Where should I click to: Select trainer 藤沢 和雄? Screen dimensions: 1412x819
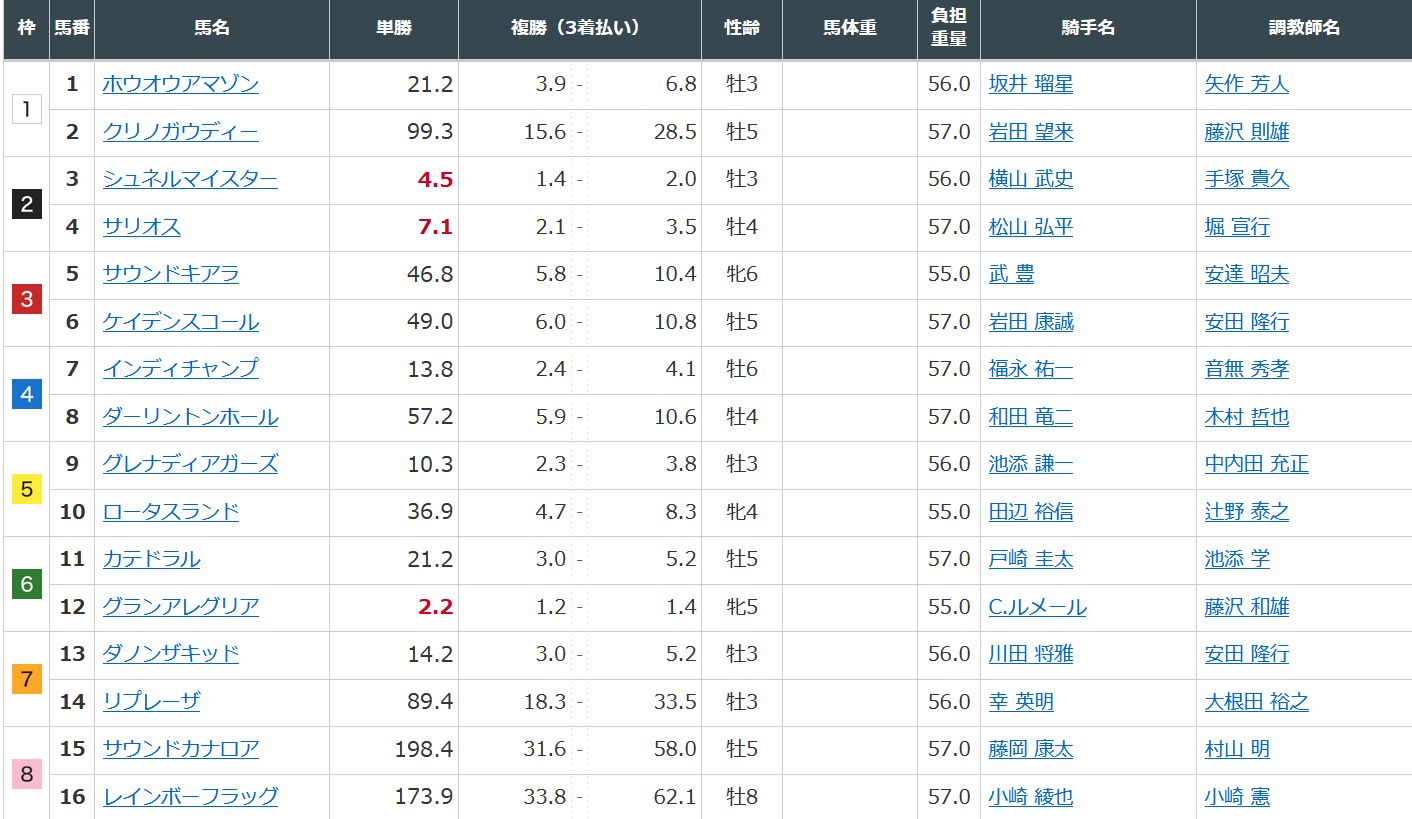pos(1246,607)
